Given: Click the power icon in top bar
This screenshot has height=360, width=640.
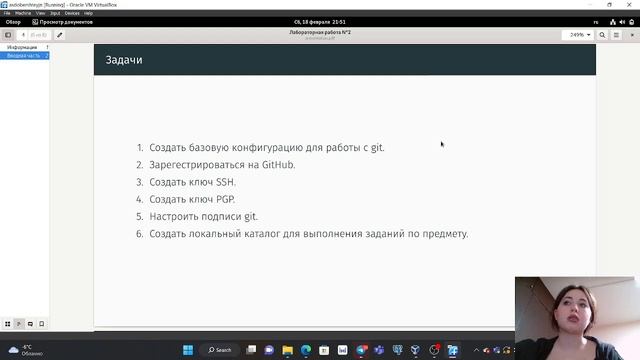Looking at the screenshot, I should tap(631, 22).
